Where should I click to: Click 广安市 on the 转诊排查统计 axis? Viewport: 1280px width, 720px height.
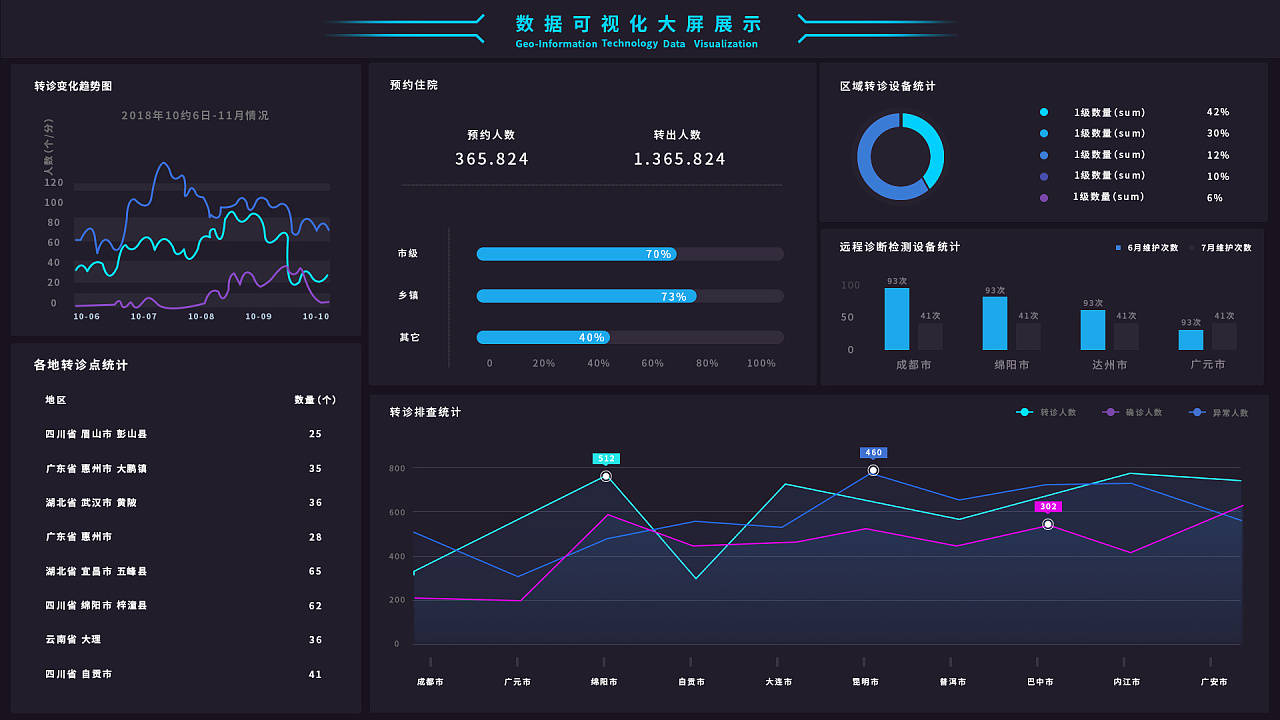[x=1213, y=682]
